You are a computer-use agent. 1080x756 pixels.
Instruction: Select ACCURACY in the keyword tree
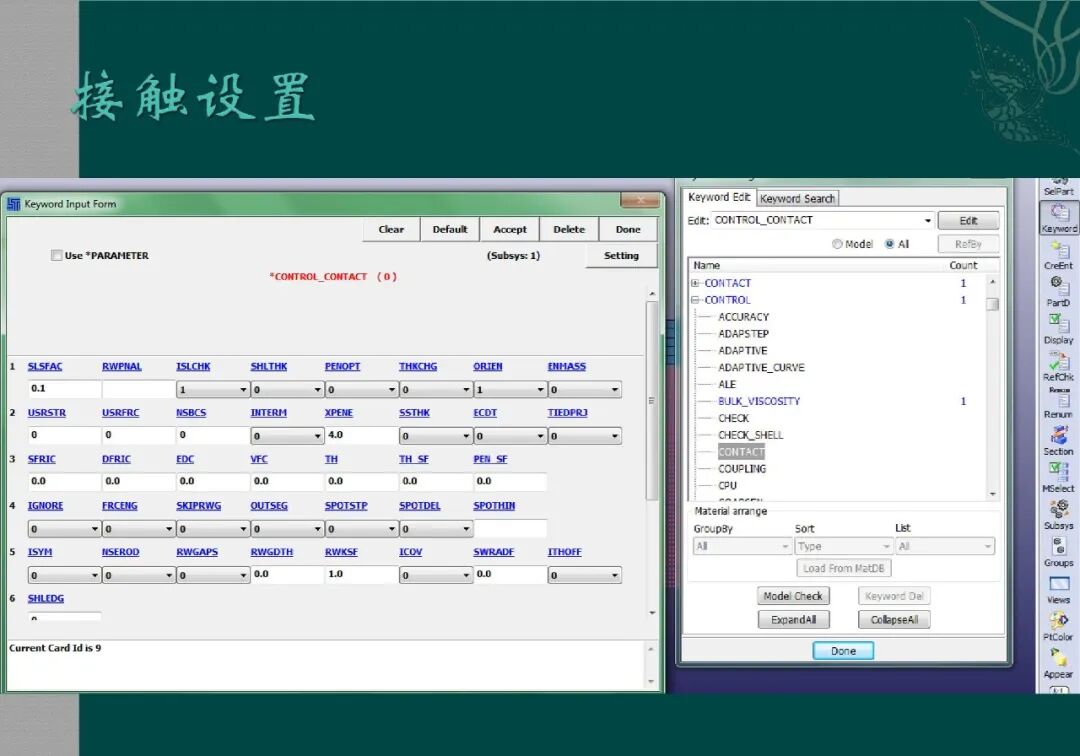pyautogui.click(x=743, y=317)
